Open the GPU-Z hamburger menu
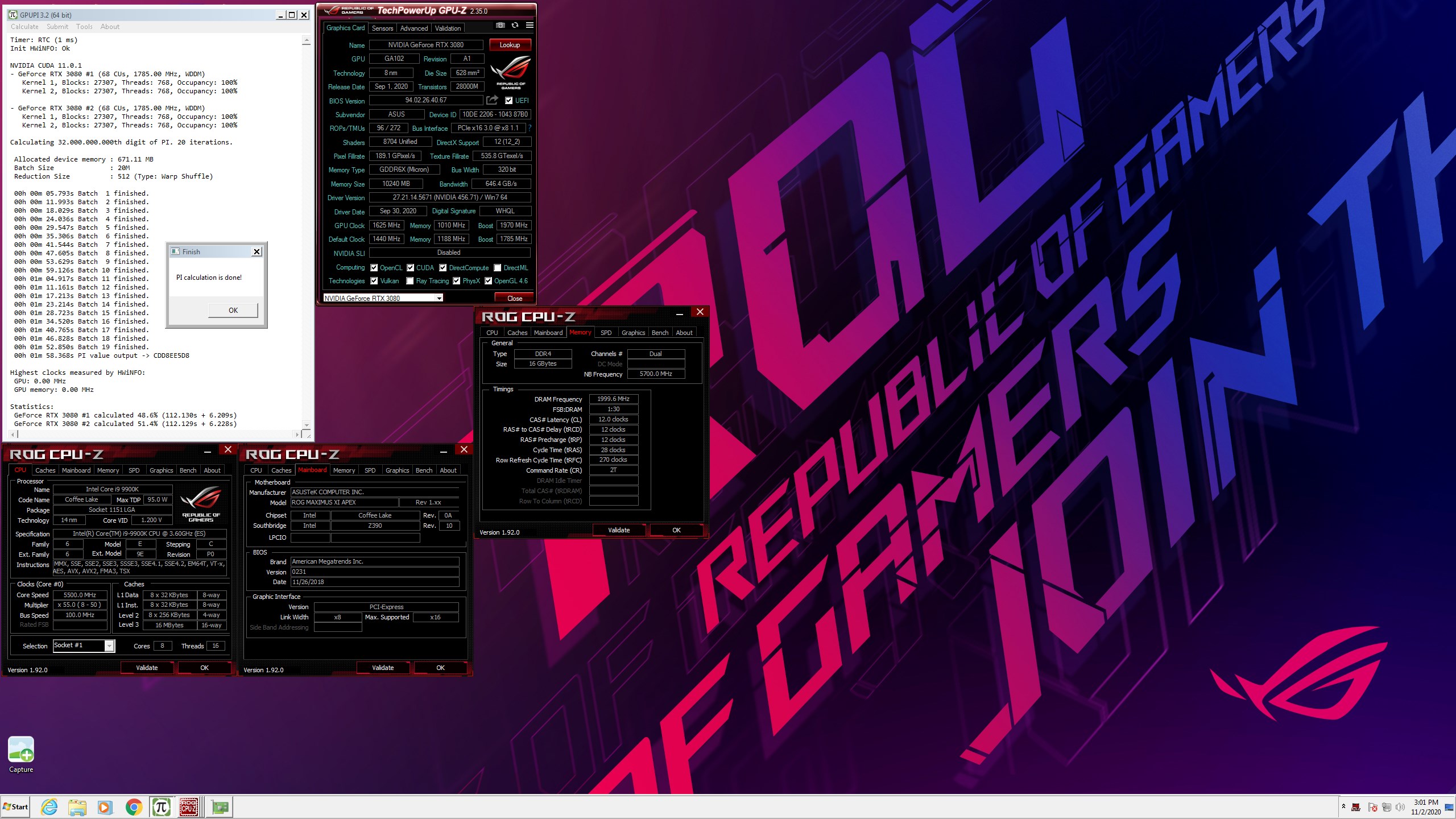Screen dimensions: 1456x819 coord(530,26)
